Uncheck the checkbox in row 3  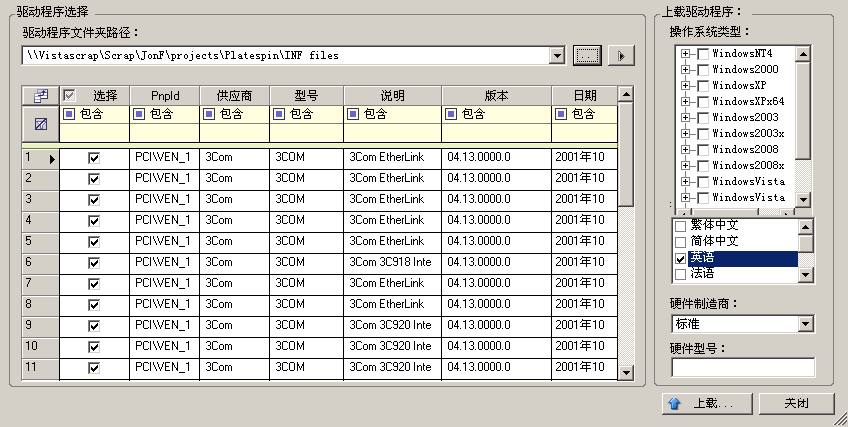coord(94,200)
